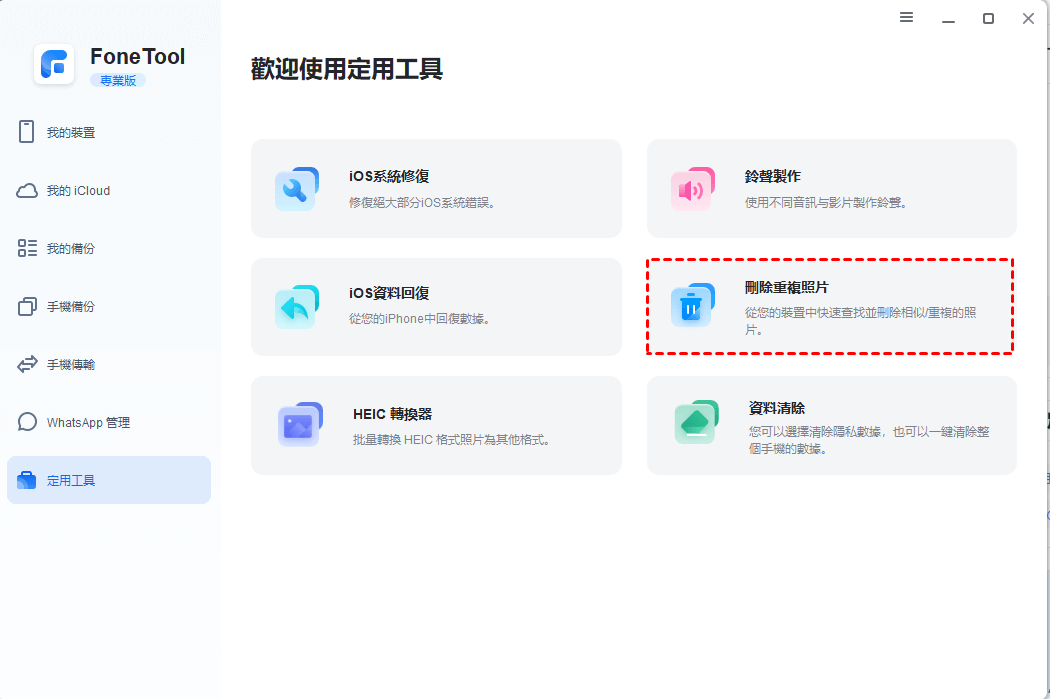The height and width of the screenshot is (699, 1050).
Task: Click the HEIC 轉換器 image icon
Action: pos(299,425)
